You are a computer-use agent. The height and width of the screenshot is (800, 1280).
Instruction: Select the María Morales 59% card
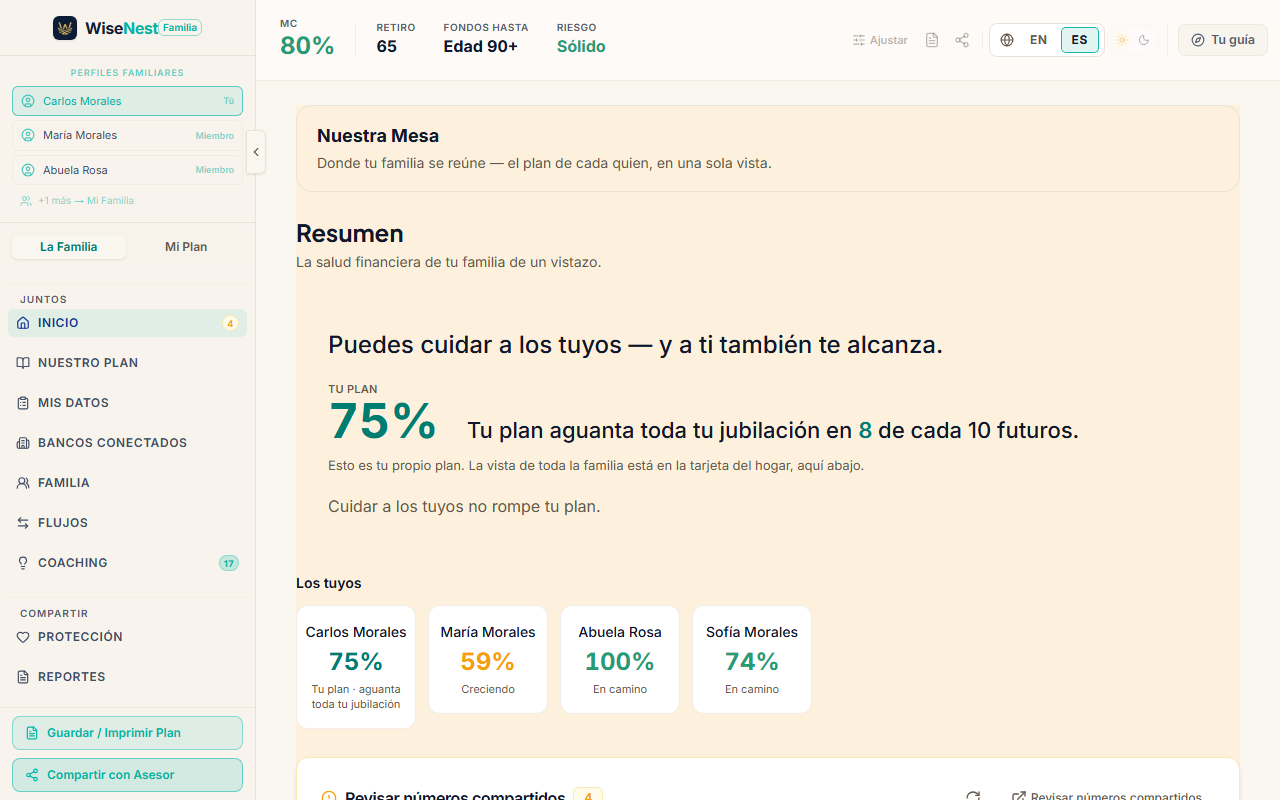[488, 660]
